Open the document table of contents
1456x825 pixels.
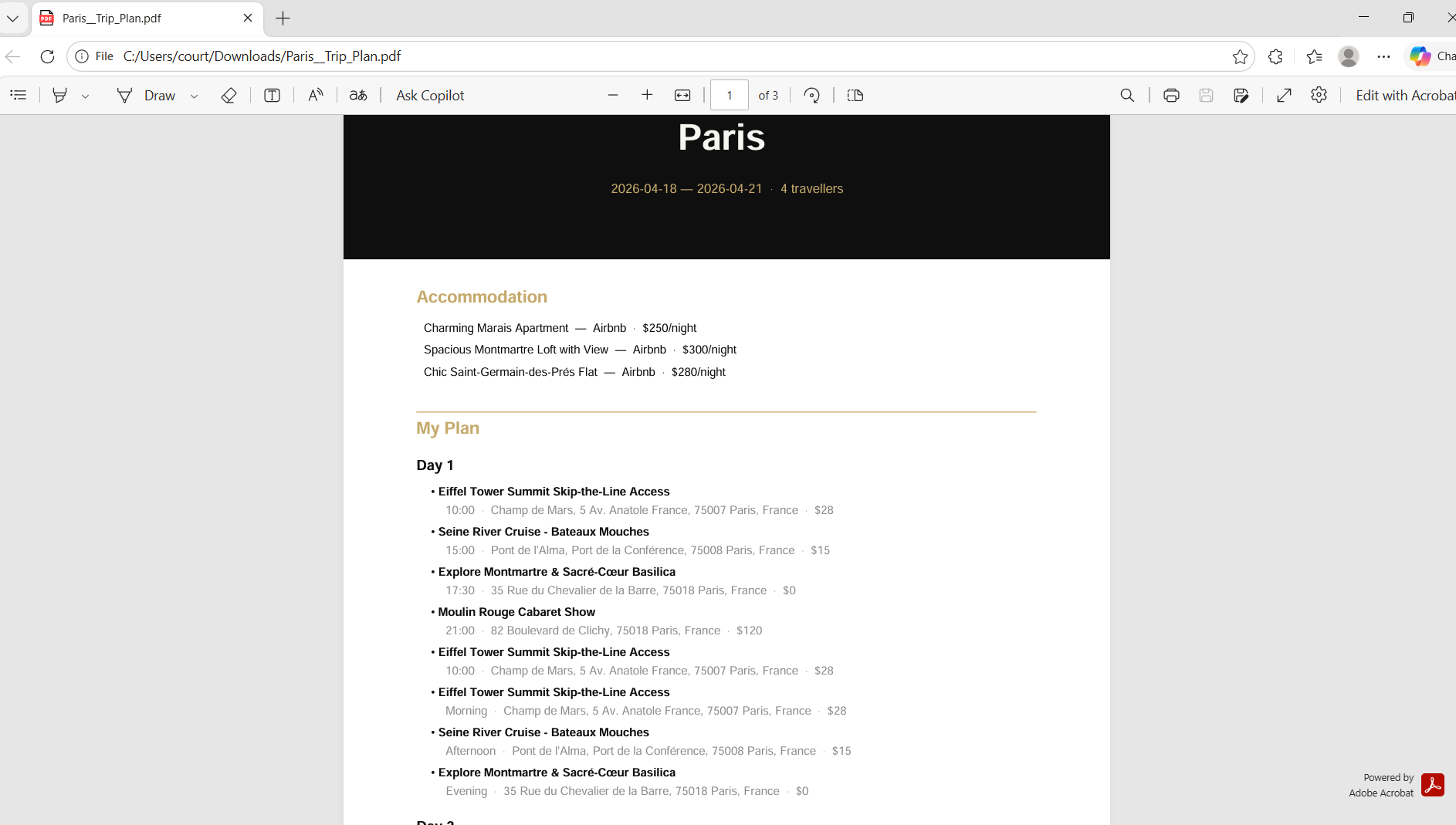click(x=19, y=95)
